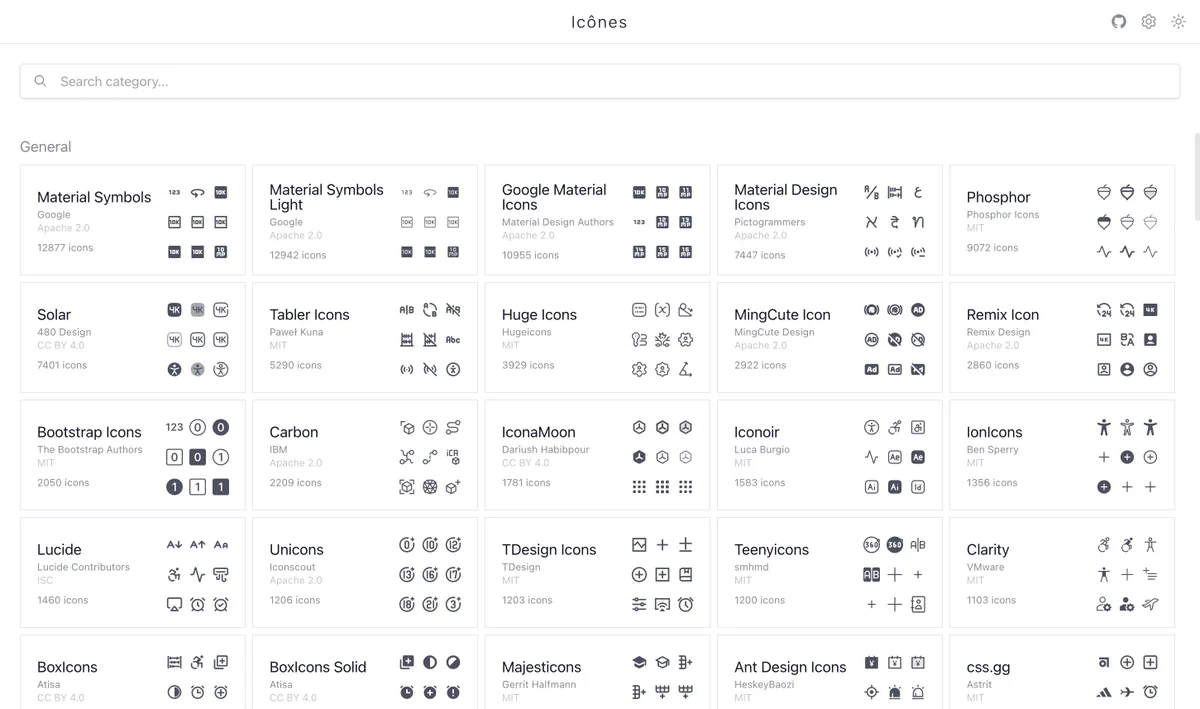Click the translate icon in Remix Icon
The height and width of the screenshot is (709, 1200).
pos(1127,340)
